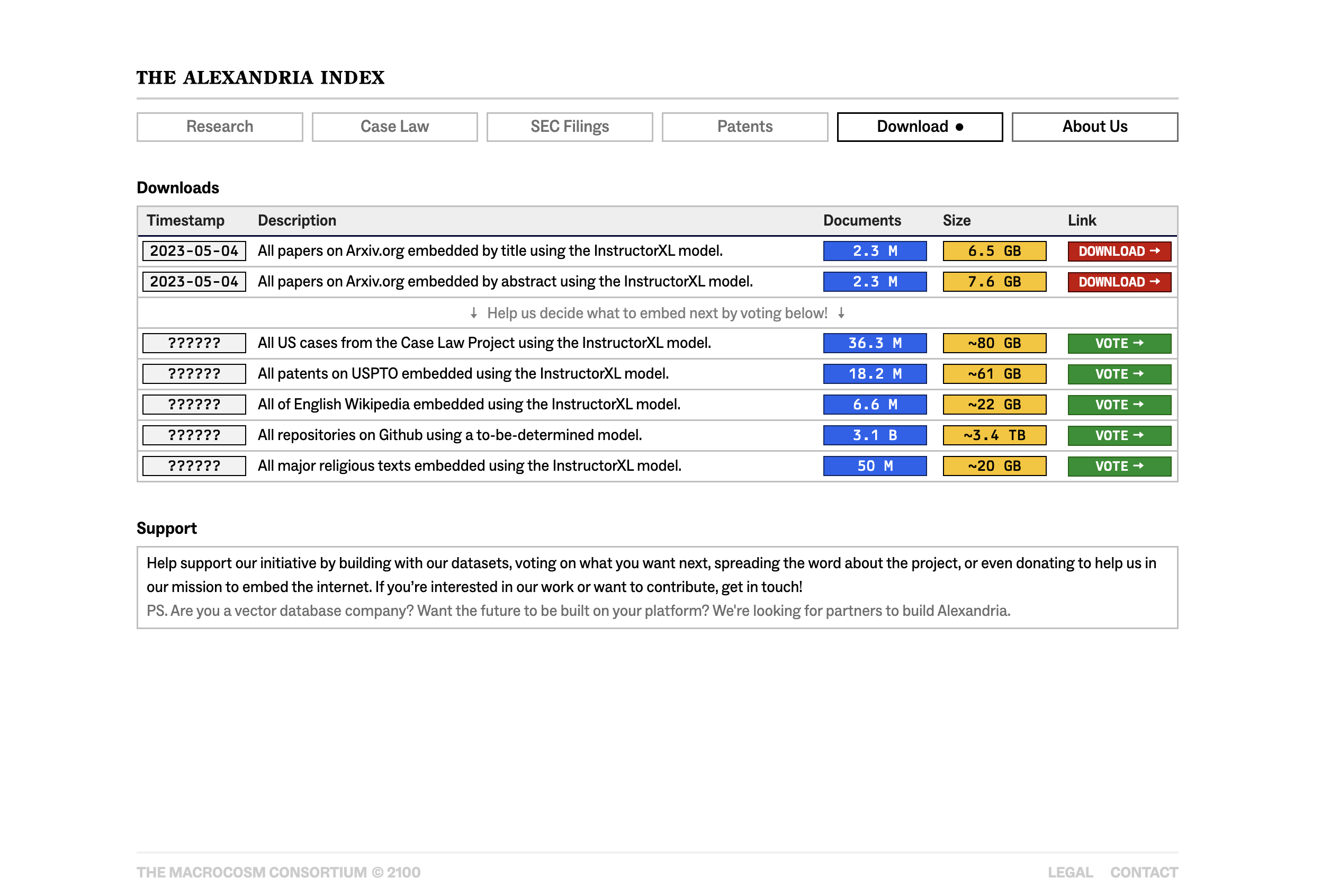
Task: Vote for US Case Law embeddings
Action: pyautogui.click(x=1119, y=343)
